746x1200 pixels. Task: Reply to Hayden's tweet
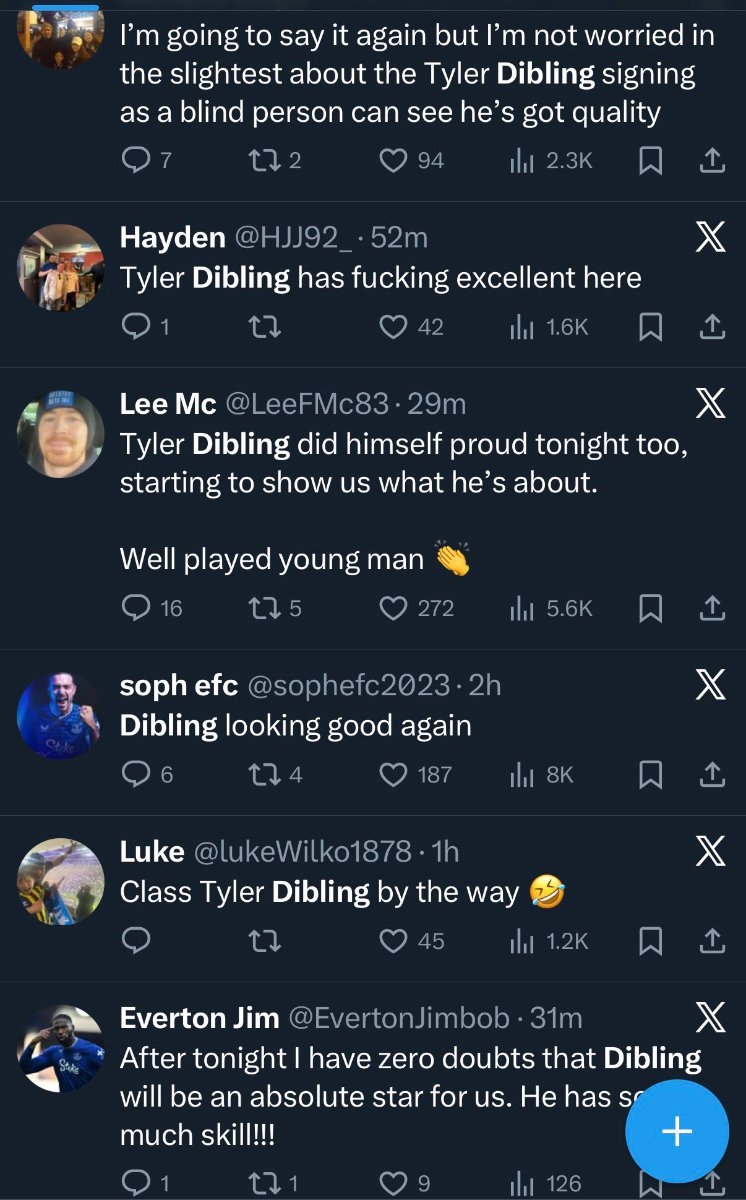[x=135, y=327]
